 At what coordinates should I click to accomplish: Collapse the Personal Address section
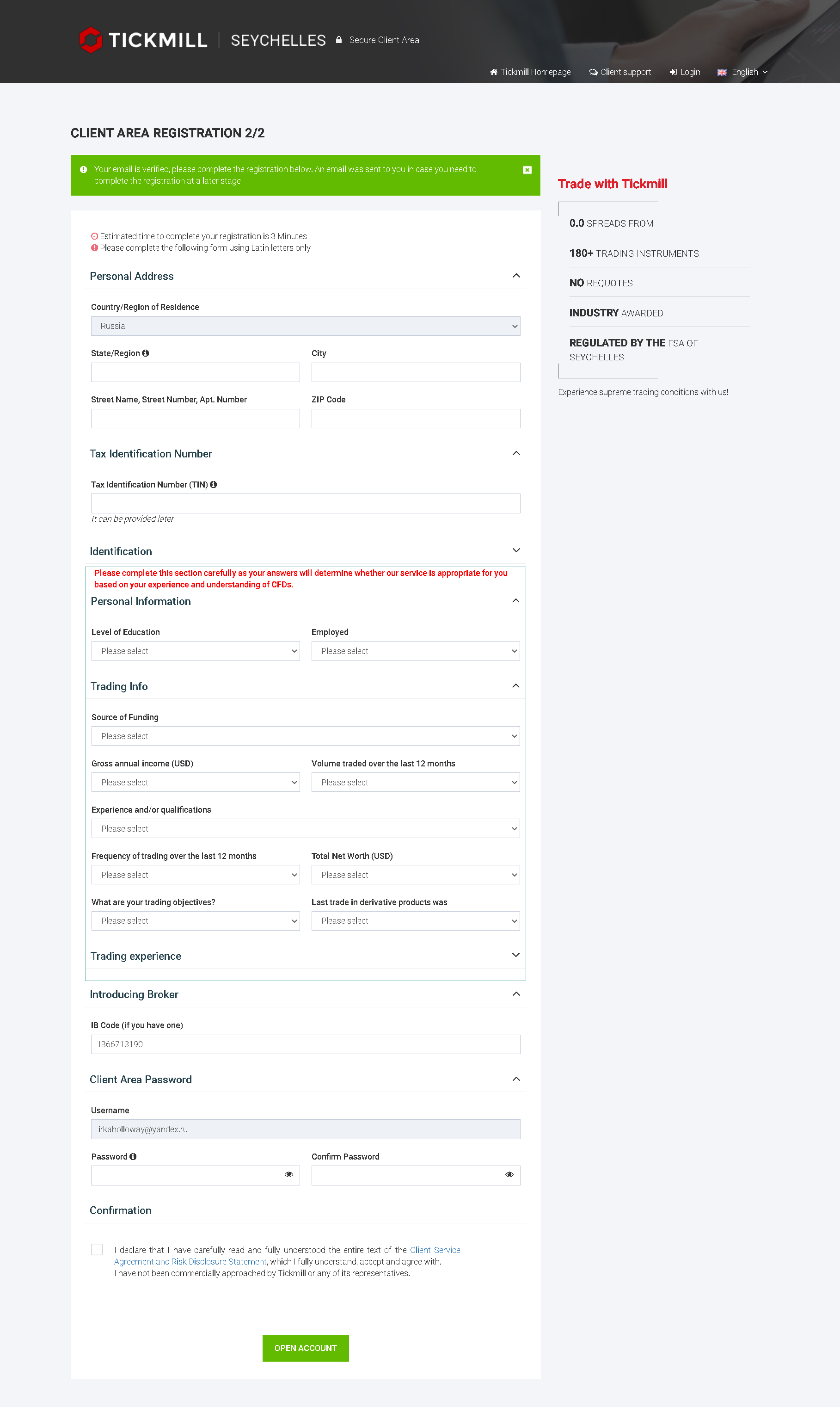click(x=515, y=276)
